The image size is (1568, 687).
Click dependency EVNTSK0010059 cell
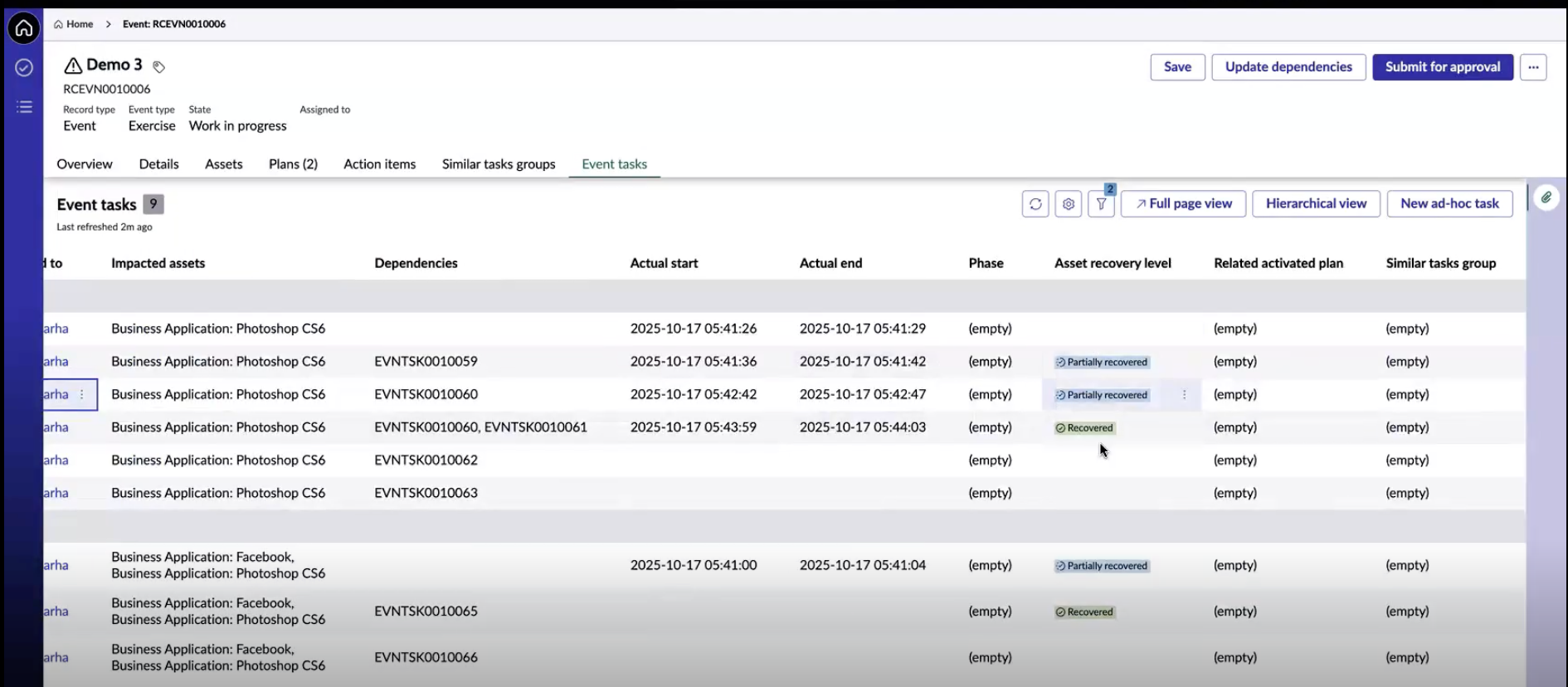(x=426, y=362)
